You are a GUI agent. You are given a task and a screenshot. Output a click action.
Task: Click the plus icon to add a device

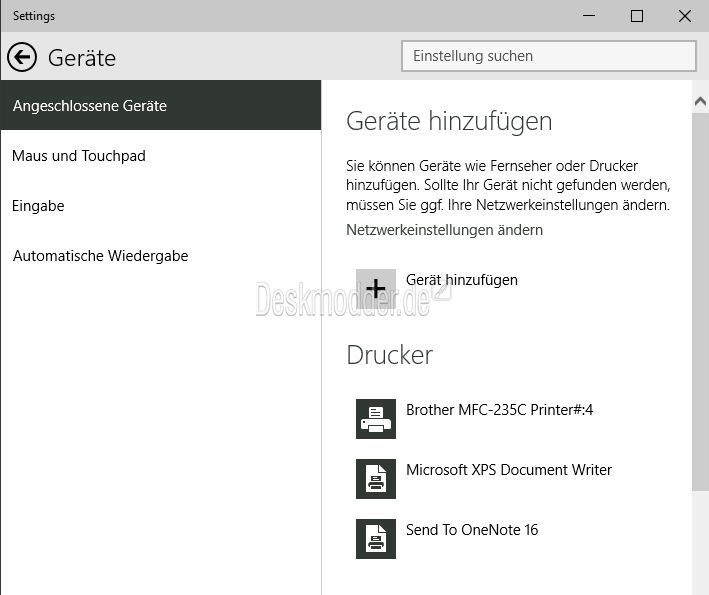[x=376, y=289]
